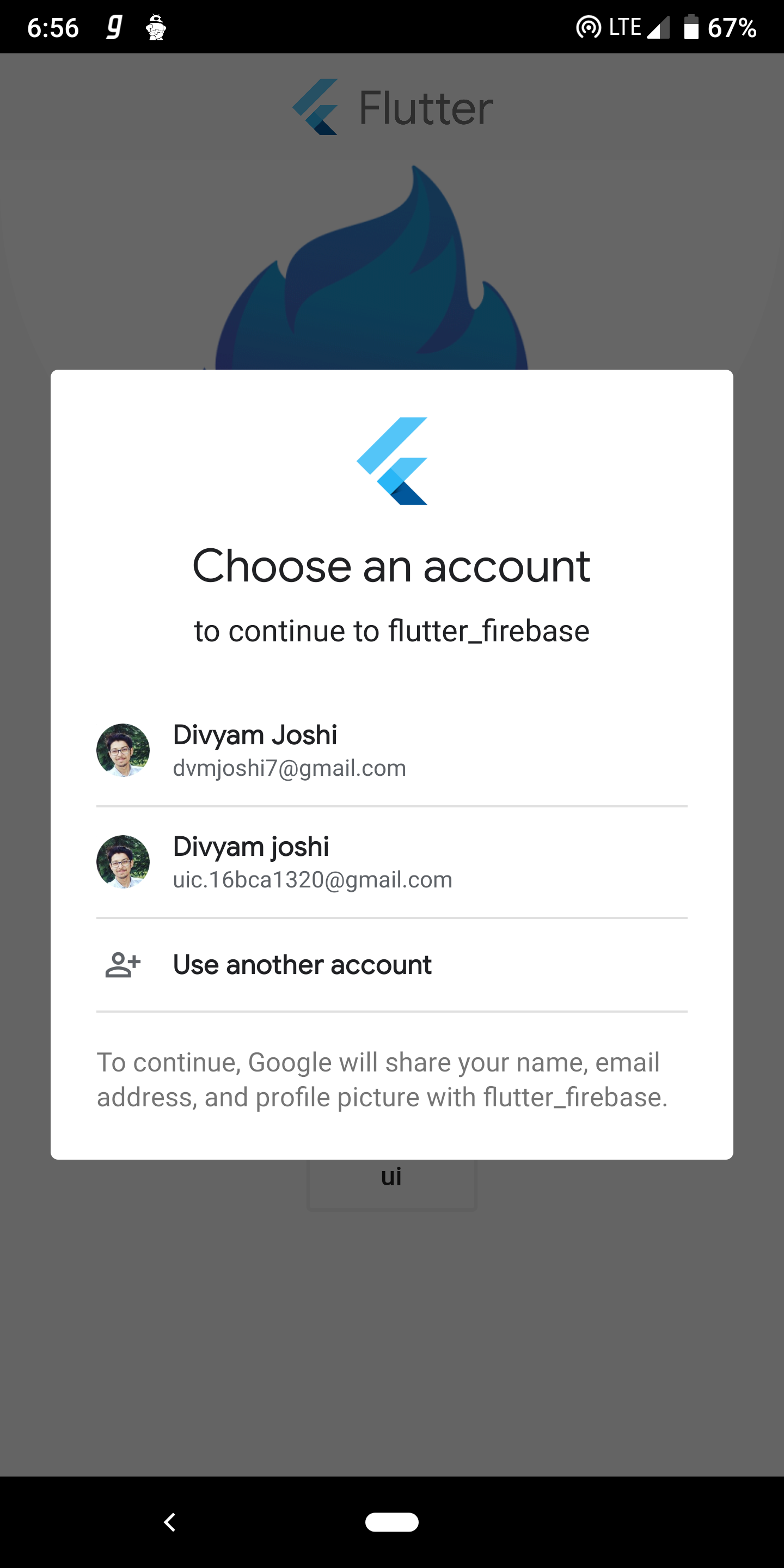
Task: Tap the avatar for uic.16bca1320@gmail.com
Action: tap(123, 861)
